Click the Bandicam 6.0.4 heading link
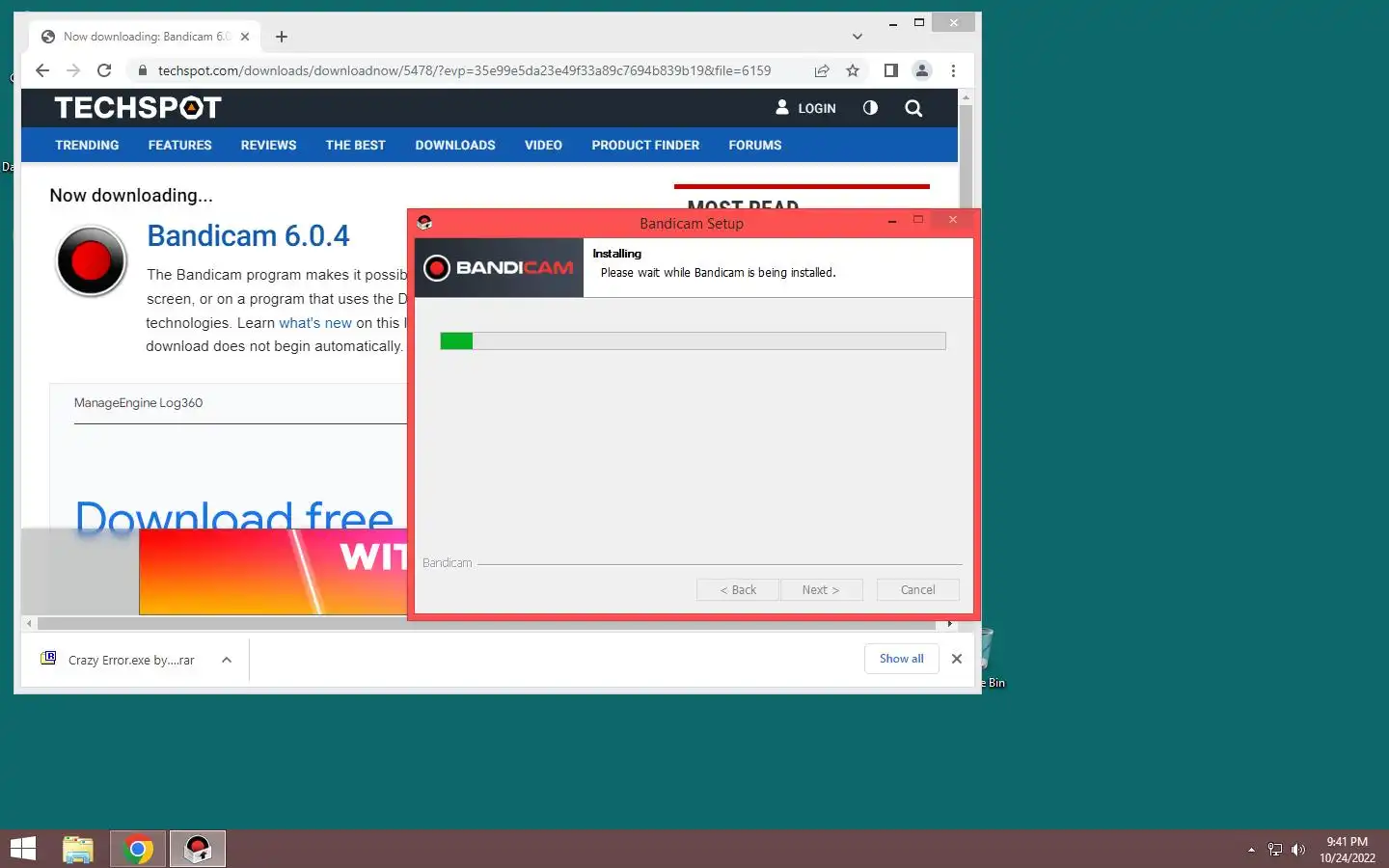The width and height of the screenshot is (1389, 868). (x=248, y=236)
